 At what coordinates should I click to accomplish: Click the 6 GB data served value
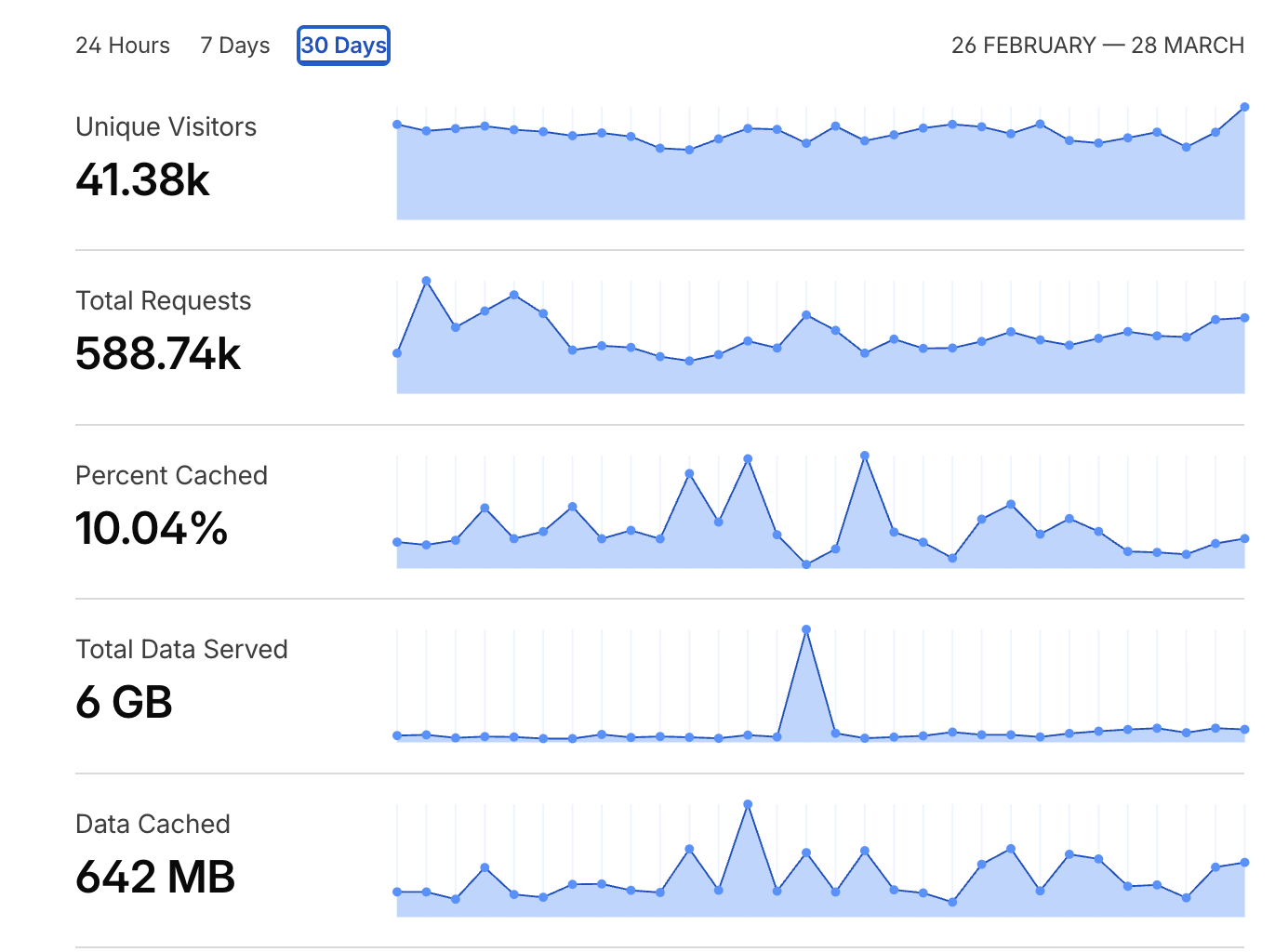pos(124,702)
